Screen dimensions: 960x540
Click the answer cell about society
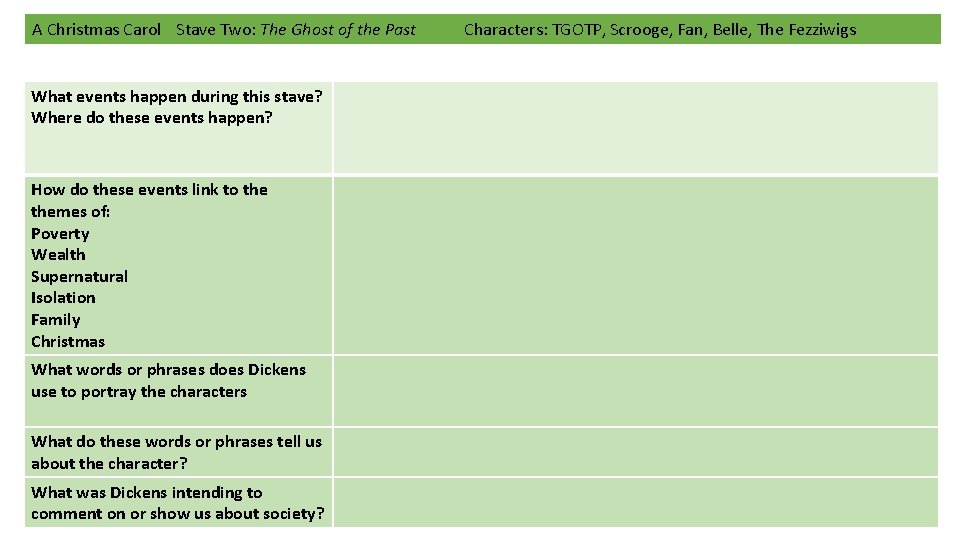pos(636,503)
